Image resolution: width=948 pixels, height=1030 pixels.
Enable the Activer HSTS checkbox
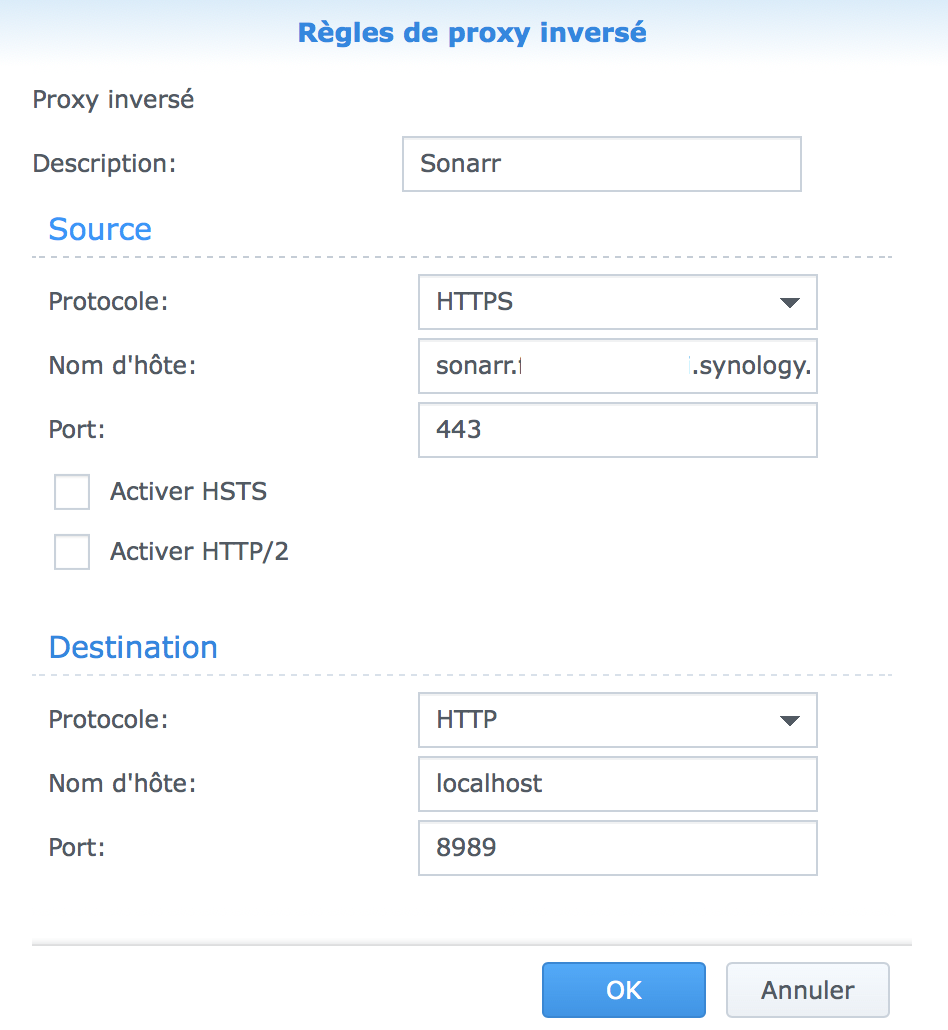(x=72, y=492)
